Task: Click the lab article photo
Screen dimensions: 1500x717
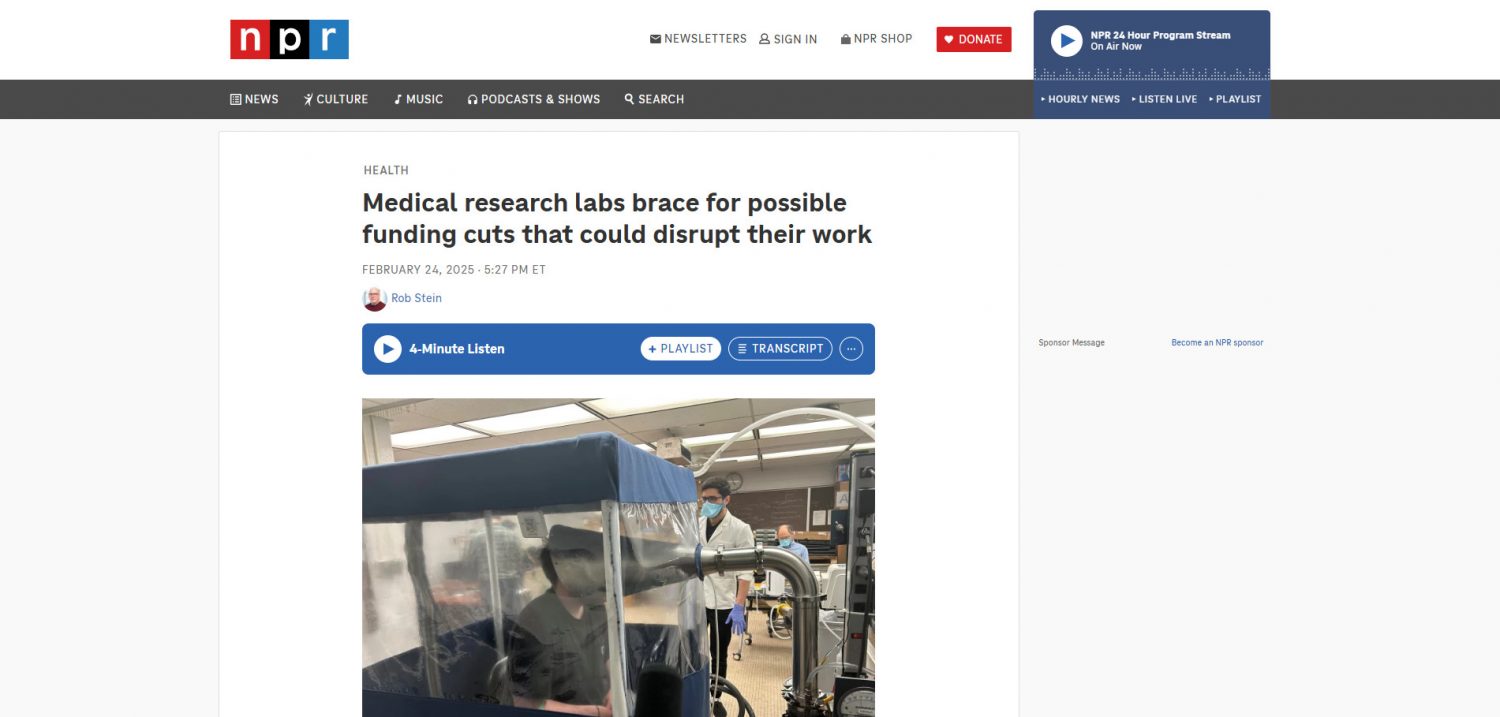Action: pos(618,557)
